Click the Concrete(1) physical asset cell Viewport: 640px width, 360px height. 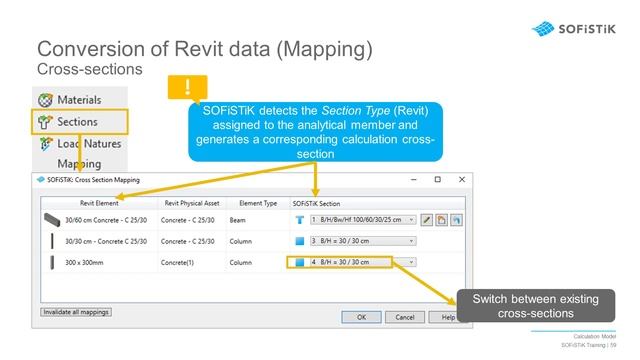tap(177, 262)
